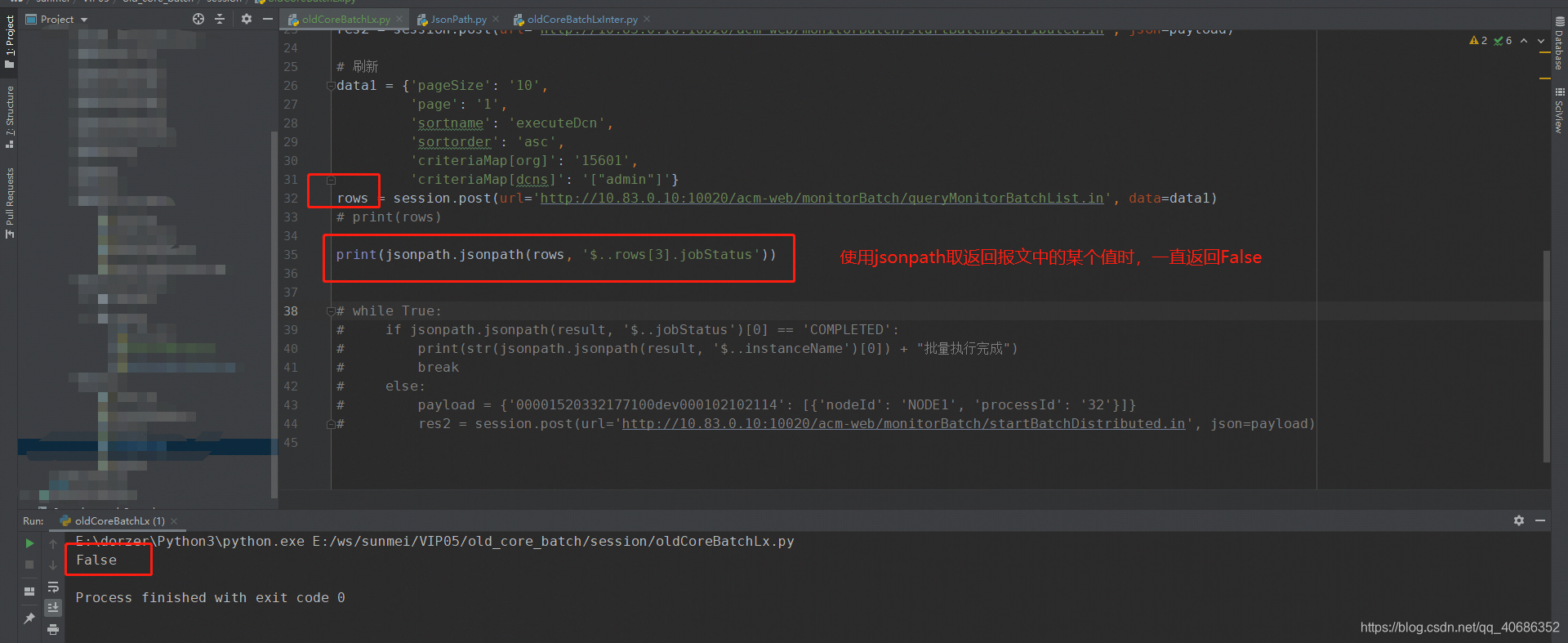Viewport: 1568px width, 643px height.
Task: Click the 'sortorder' key on line 29
Action: pos(455,142)
